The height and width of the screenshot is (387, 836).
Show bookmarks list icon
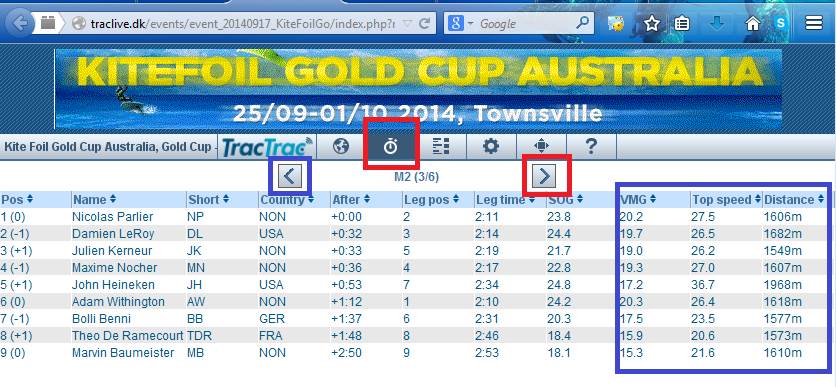(x=682, y=23)
